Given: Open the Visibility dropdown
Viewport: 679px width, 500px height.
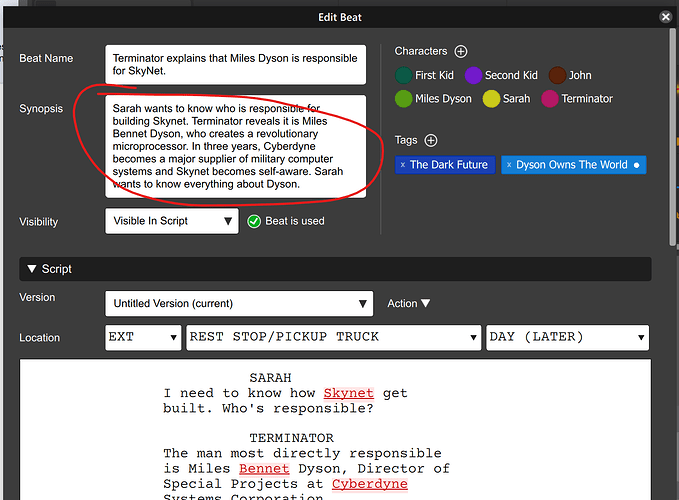Looking at the screenshot, I should [171, 221].
